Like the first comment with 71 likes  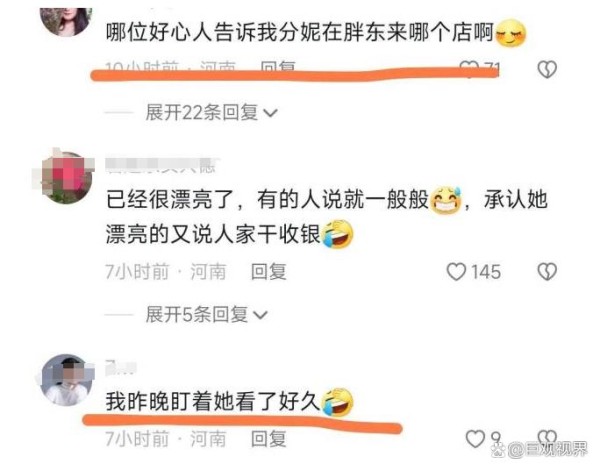pos(468,68)
